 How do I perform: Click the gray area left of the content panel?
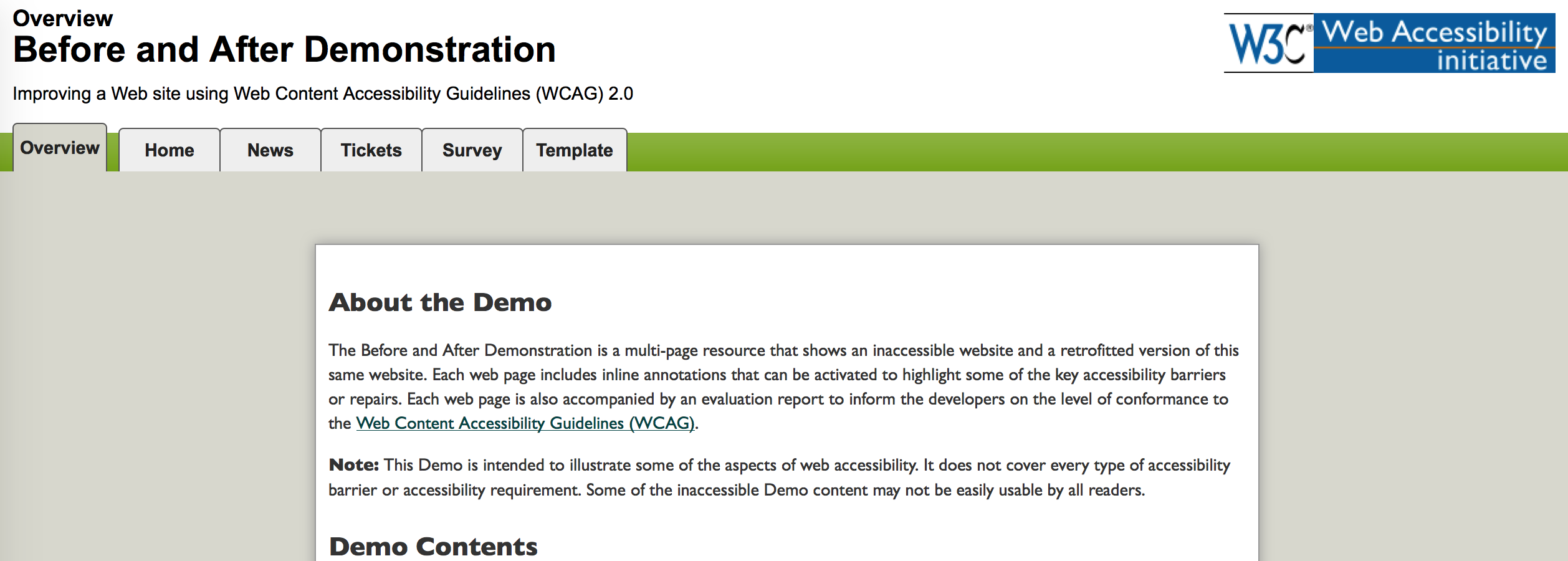point(156,374)
